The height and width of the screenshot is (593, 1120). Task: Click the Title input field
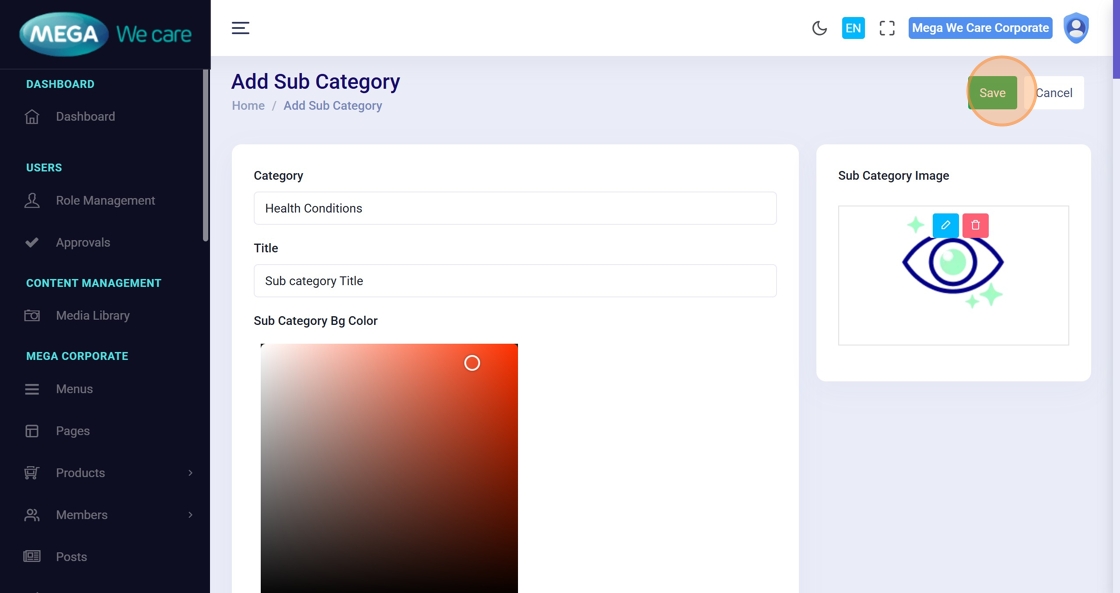[515, 281]
